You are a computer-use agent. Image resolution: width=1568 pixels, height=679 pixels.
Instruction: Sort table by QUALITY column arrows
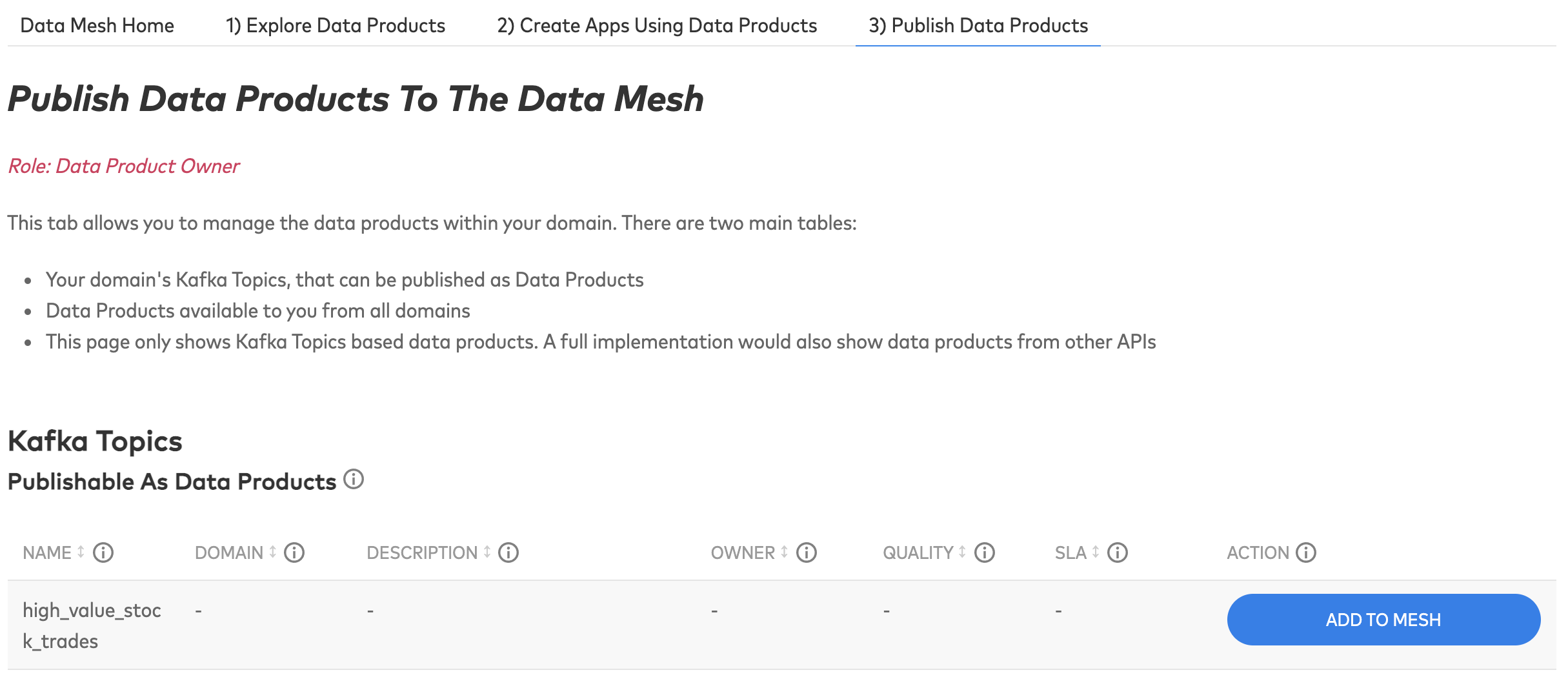point(962,552)
